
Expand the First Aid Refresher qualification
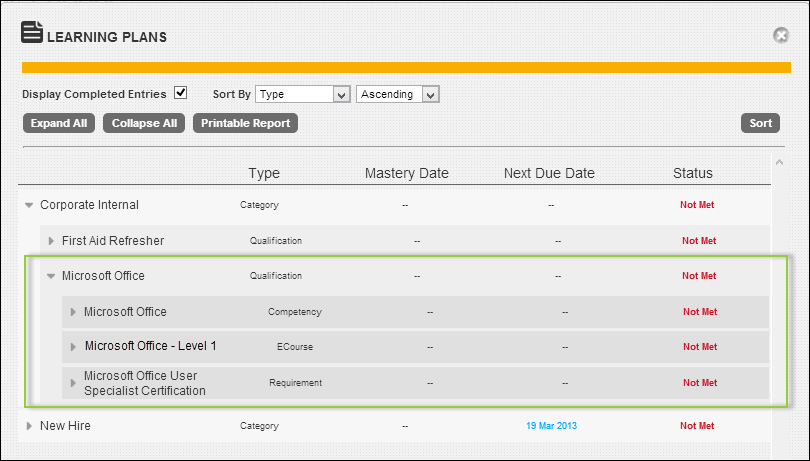(x=51, y=241)
